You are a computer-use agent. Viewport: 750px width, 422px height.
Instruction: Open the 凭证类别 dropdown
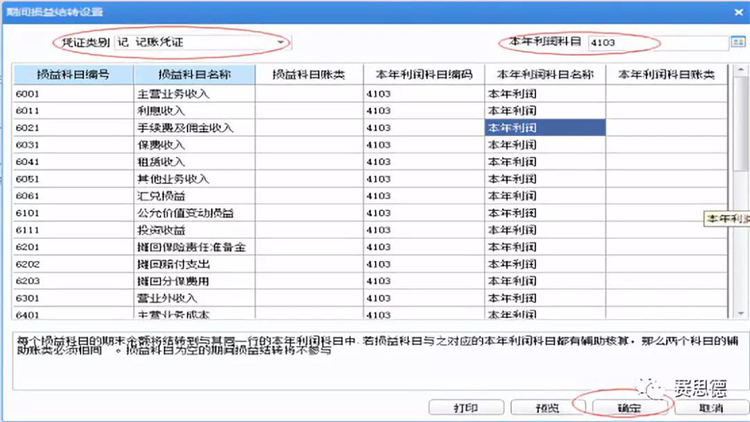[282, 43]
